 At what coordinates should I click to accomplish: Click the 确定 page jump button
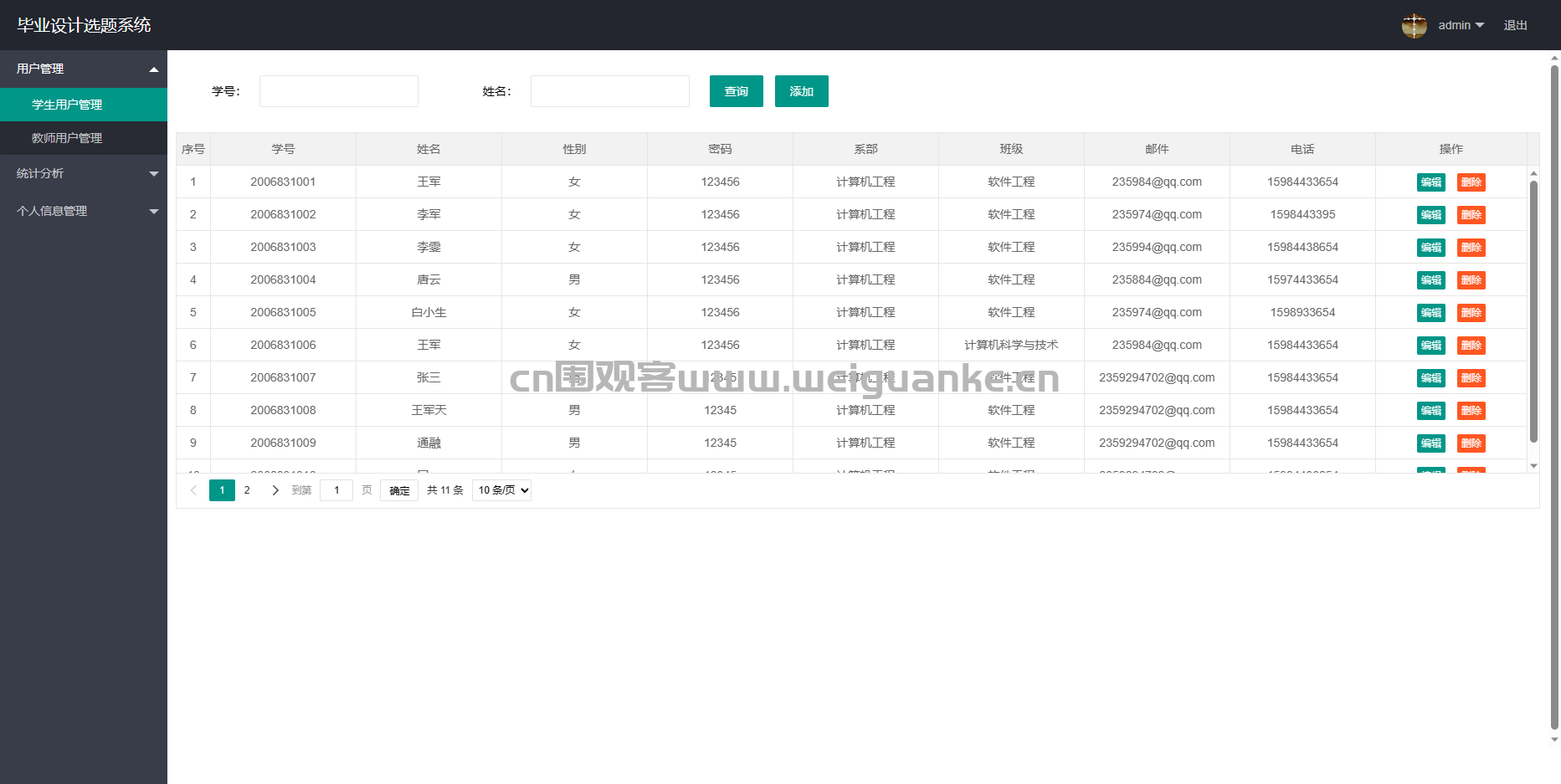[399, 490]
